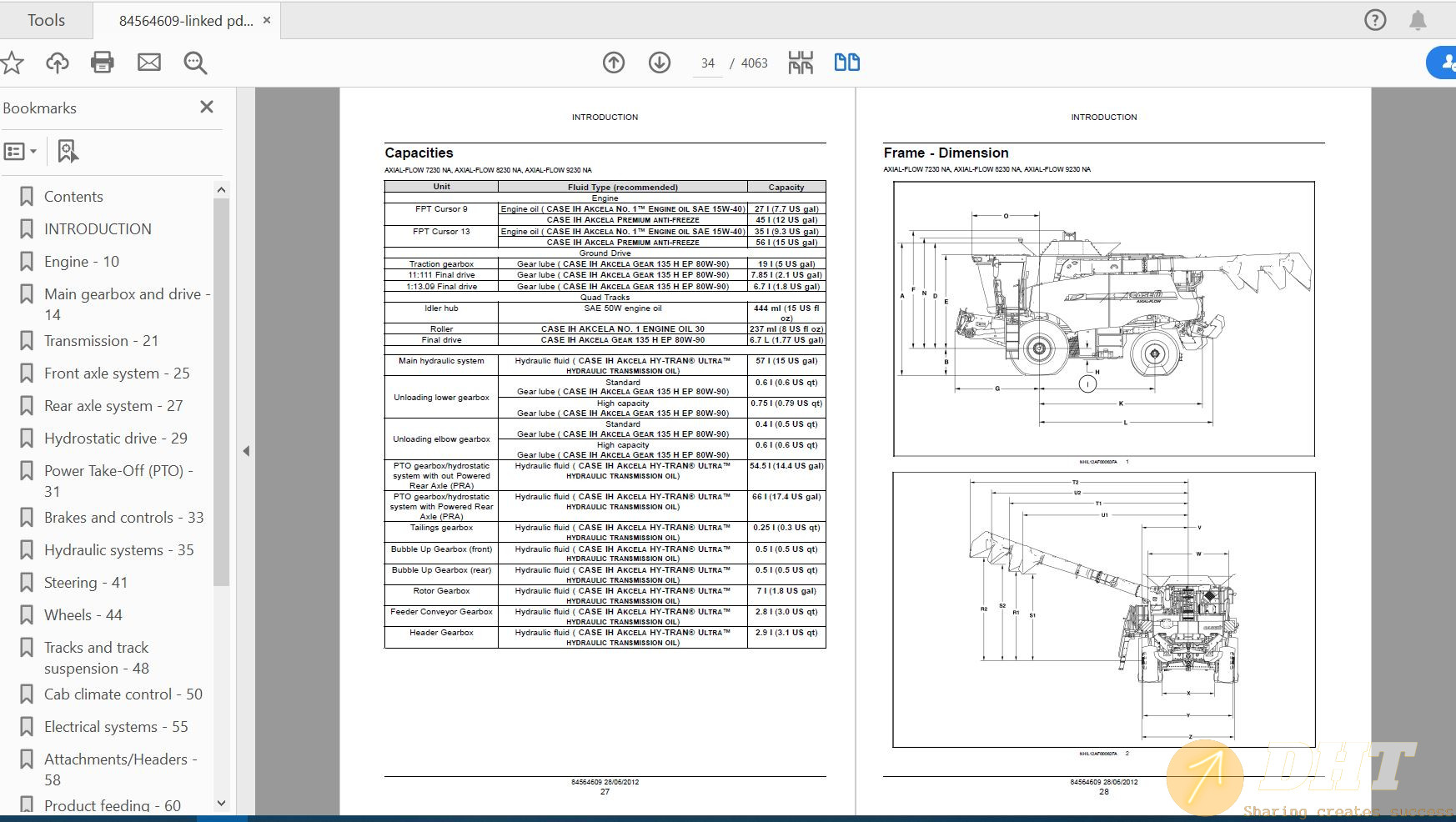Open the find text magnifier
Viewport: 1456px width, 822px height.
coord(195,63)
